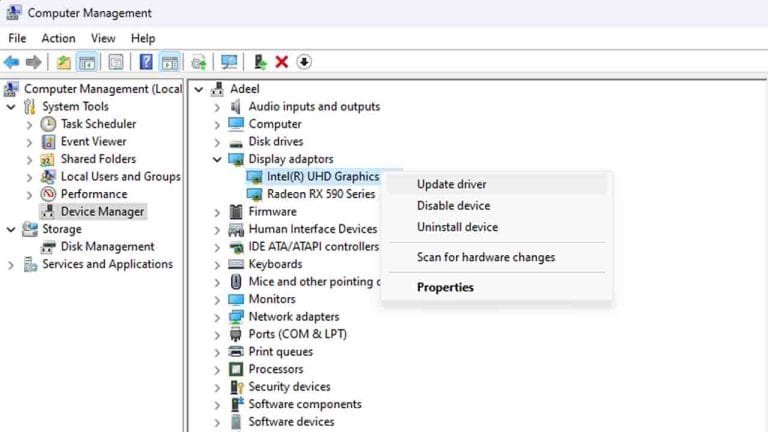Click the Update driver toolbar icon

[x=260, y=62]
